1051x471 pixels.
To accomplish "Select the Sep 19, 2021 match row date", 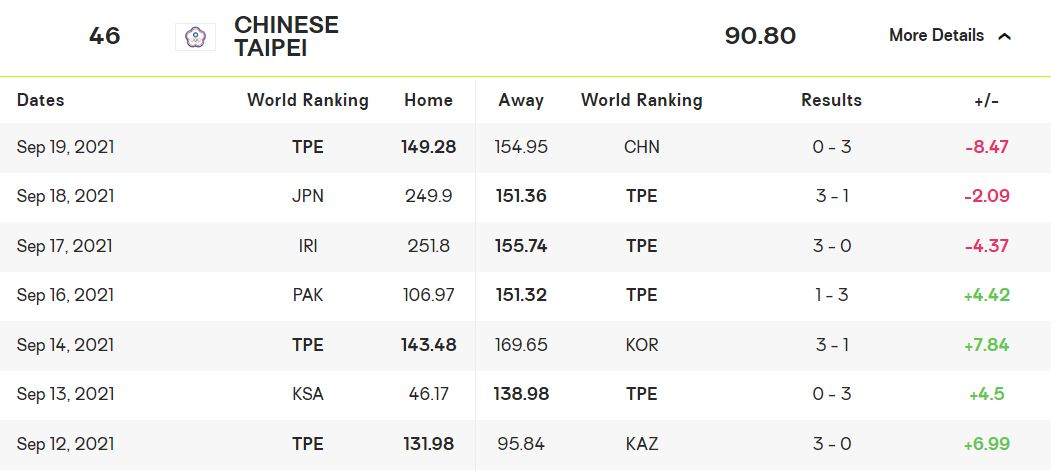I will click(x=66, y=147).
